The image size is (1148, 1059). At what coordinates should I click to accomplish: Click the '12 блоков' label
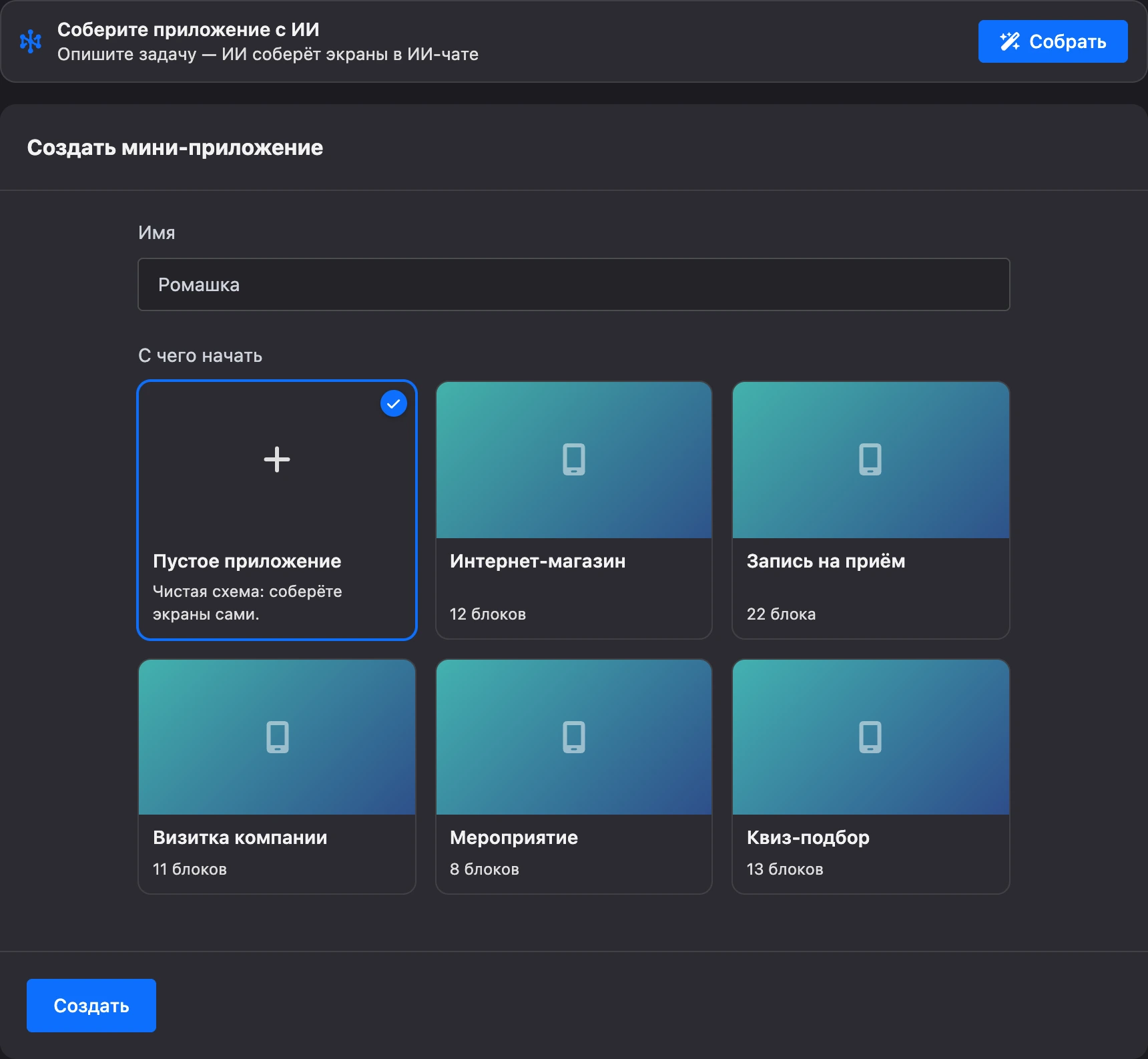tap(488, 614)
